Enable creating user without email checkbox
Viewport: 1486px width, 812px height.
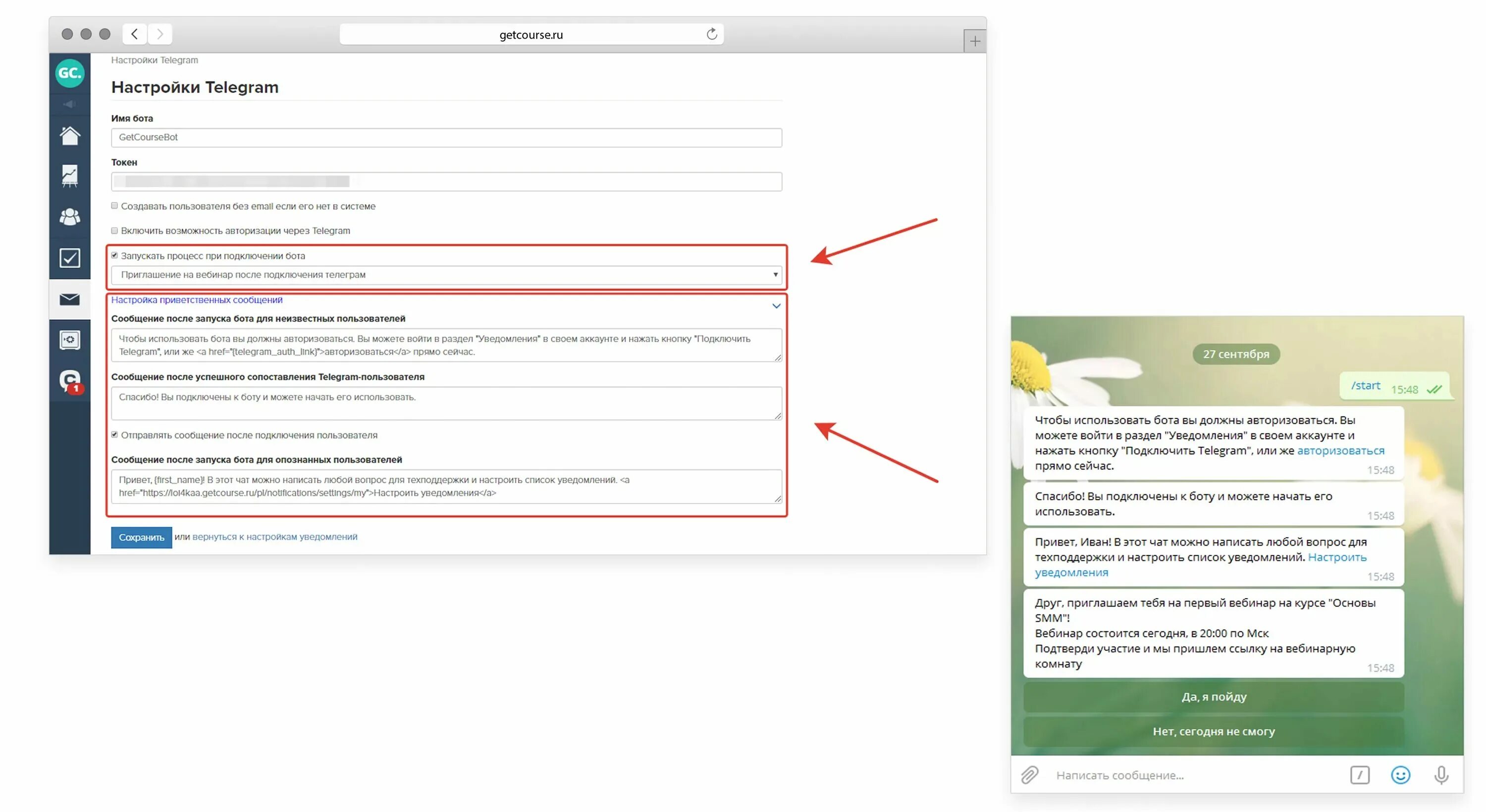tap(114, 206)
